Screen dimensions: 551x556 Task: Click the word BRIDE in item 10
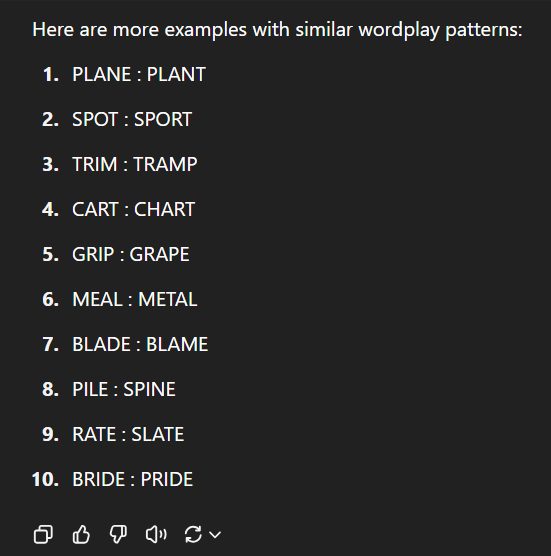pyautogui.click(x=99, y=480)
